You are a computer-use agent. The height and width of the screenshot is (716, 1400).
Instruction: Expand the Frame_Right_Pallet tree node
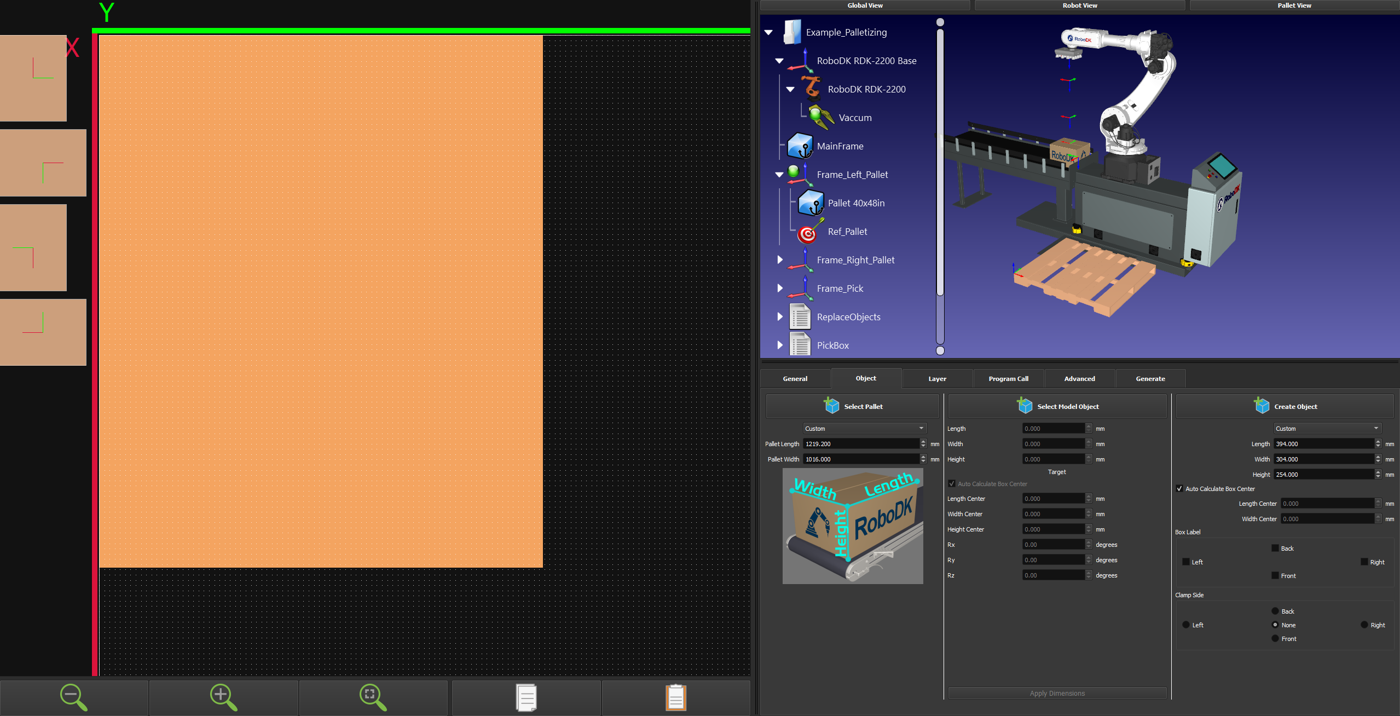pyautogui.click(x=780, y=260)
